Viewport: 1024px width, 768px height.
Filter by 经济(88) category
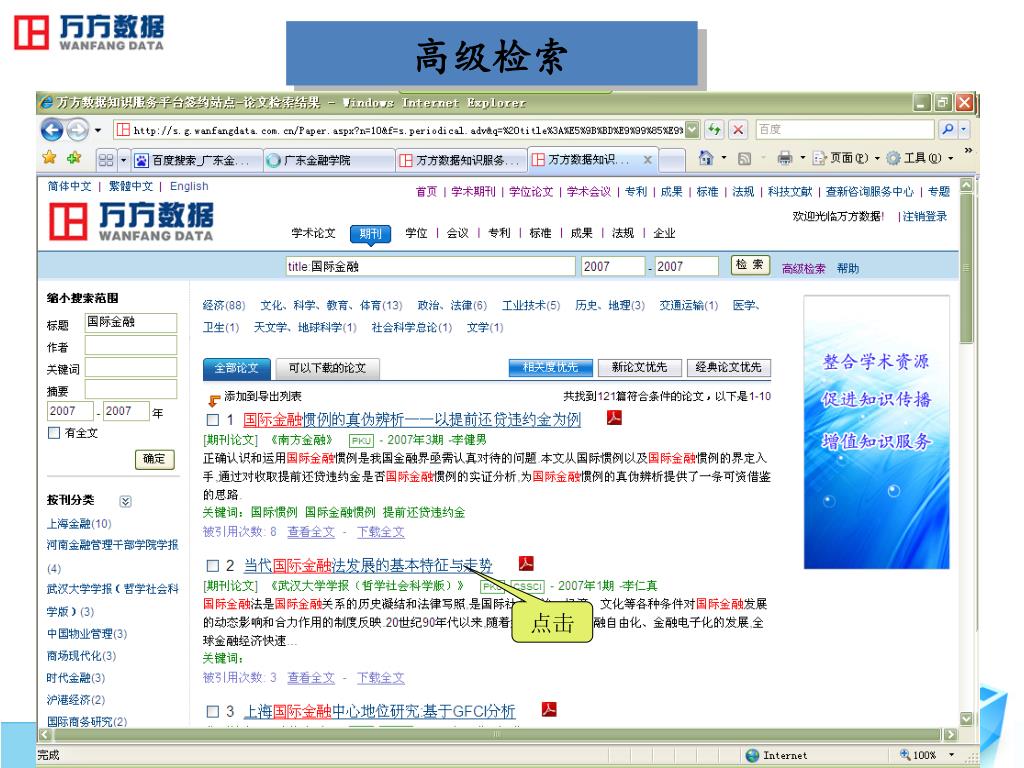pyautogui.click(x=223, y=306)
